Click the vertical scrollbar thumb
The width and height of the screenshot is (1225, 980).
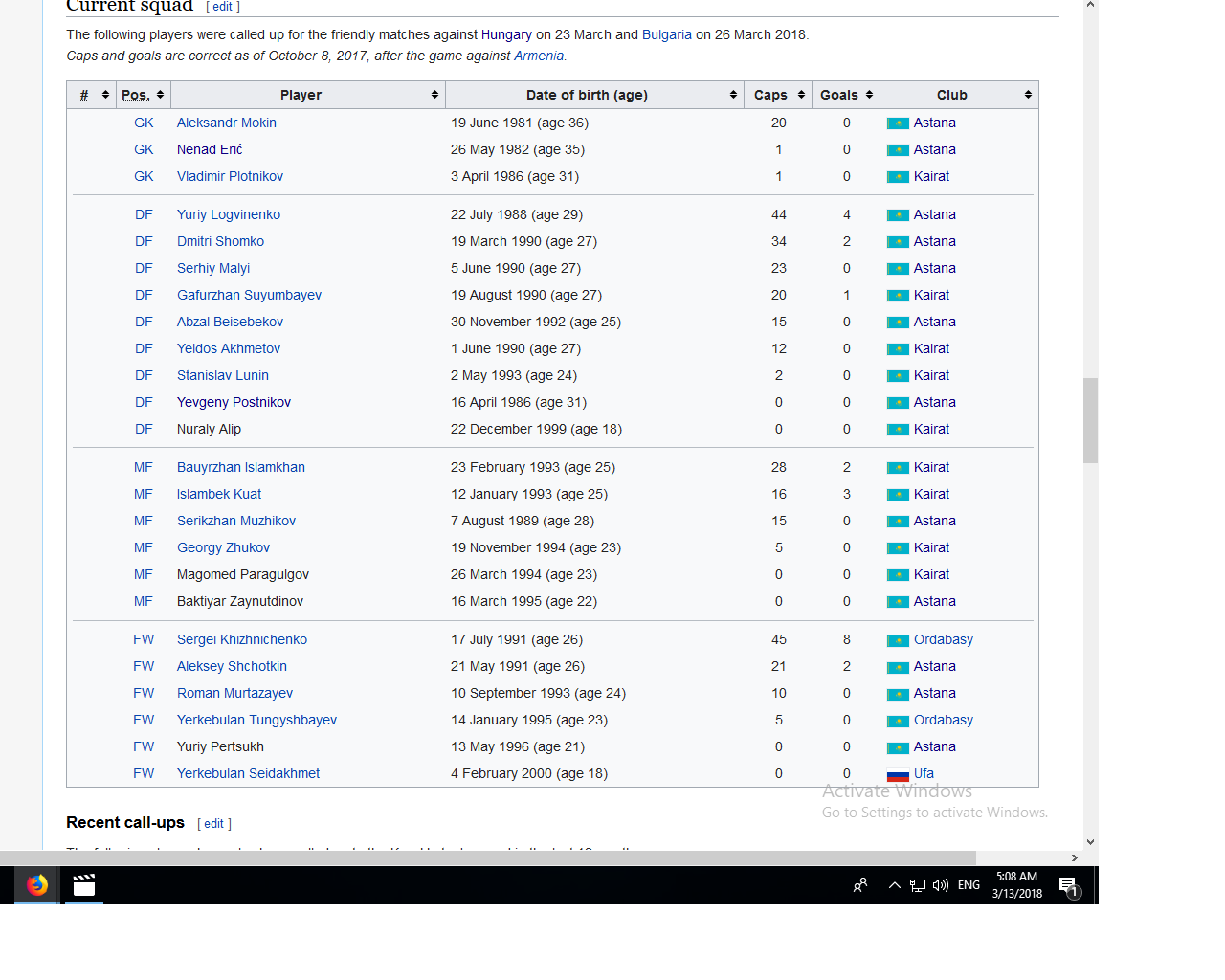point(1090,420)
